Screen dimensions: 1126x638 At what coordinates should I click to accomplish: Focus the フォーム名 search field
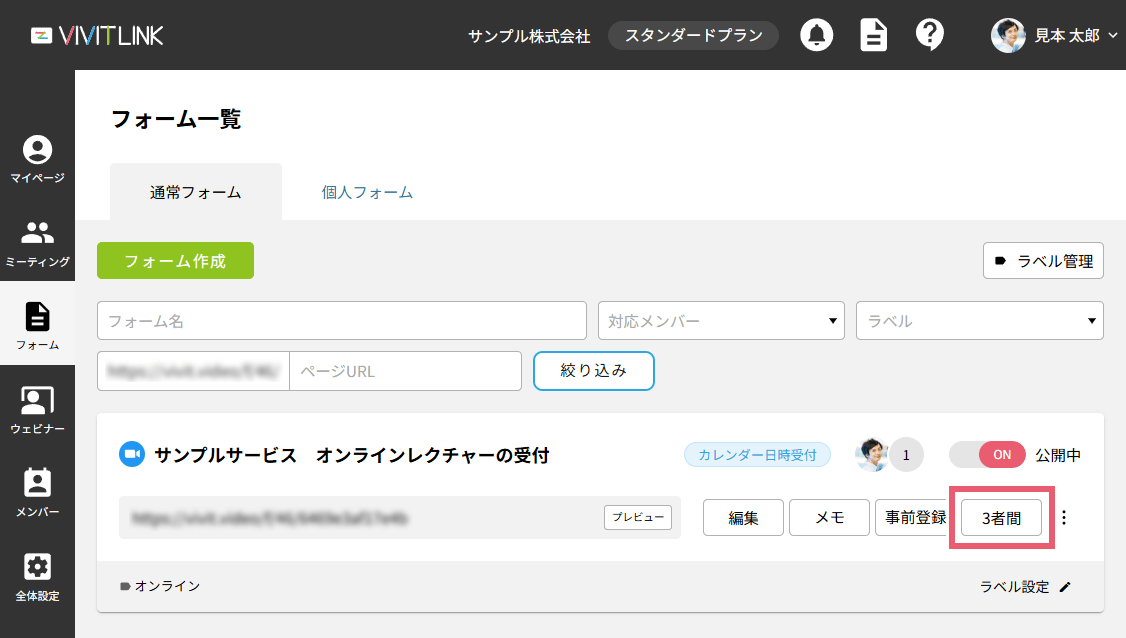[341, 321]
